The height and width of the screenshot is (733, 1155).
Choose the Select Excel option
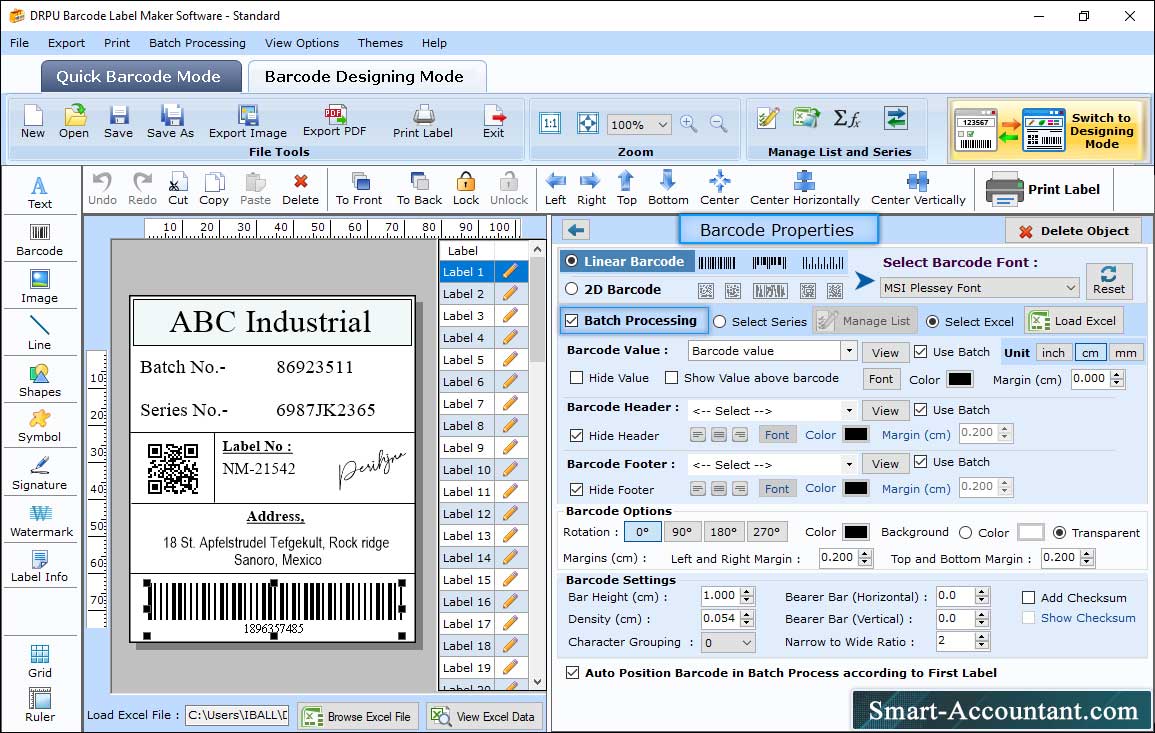pos(933,321)
